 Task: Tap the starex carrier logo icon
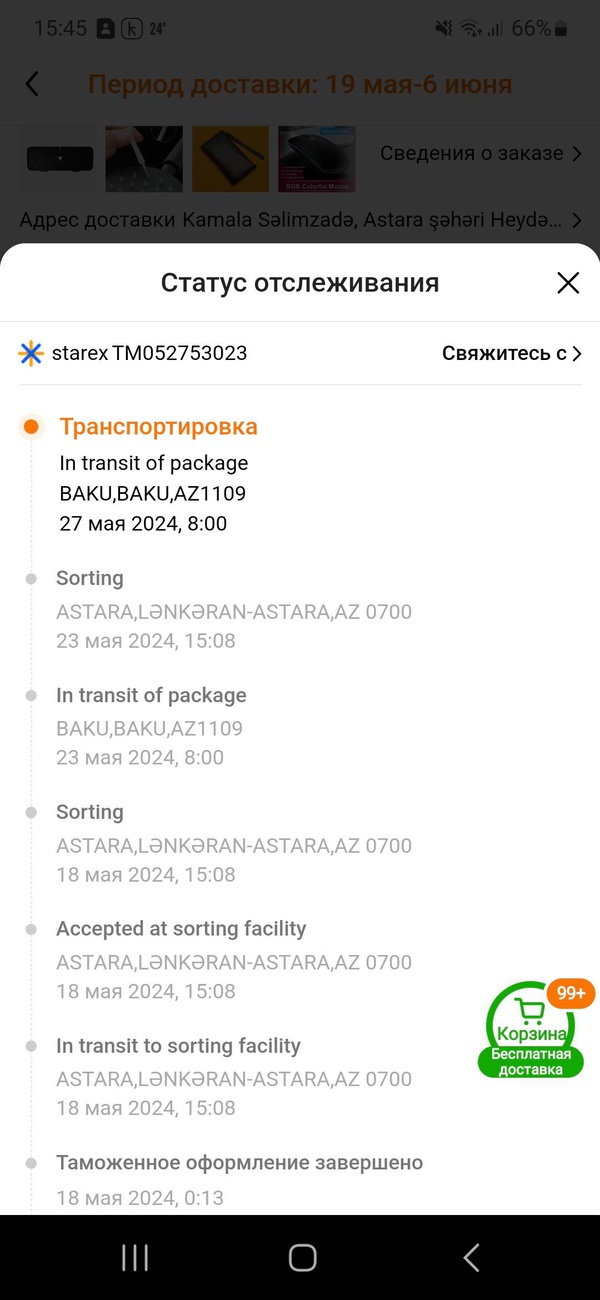[32, 353]
